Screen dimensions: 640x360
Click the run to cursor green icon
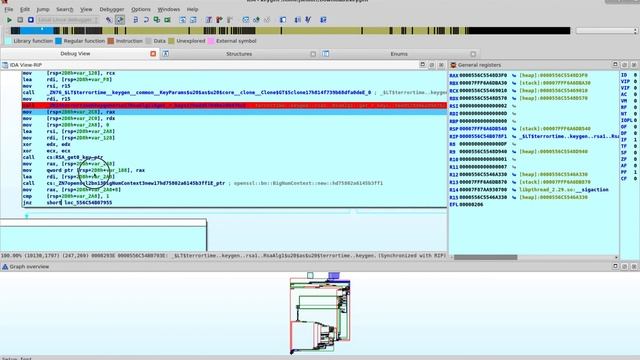[167, 20]
